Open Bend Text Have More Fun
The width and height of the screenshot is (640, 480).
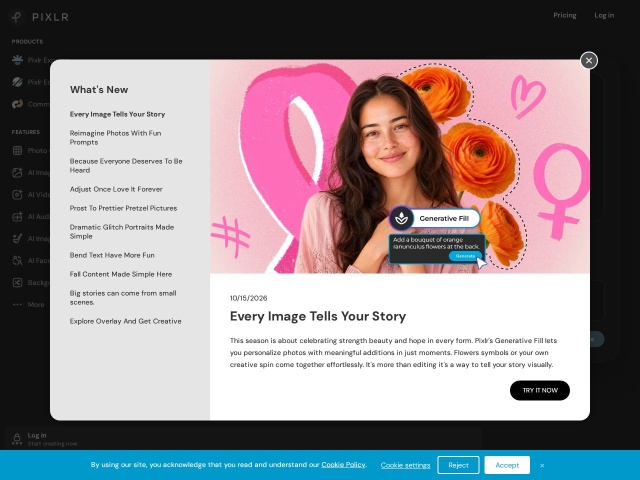click(x=112, y=255)
